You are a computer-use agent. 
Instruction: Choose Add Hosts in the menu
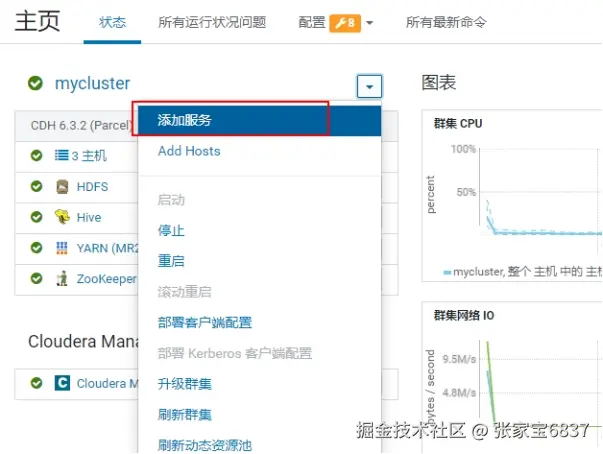[x=189, y=151]
